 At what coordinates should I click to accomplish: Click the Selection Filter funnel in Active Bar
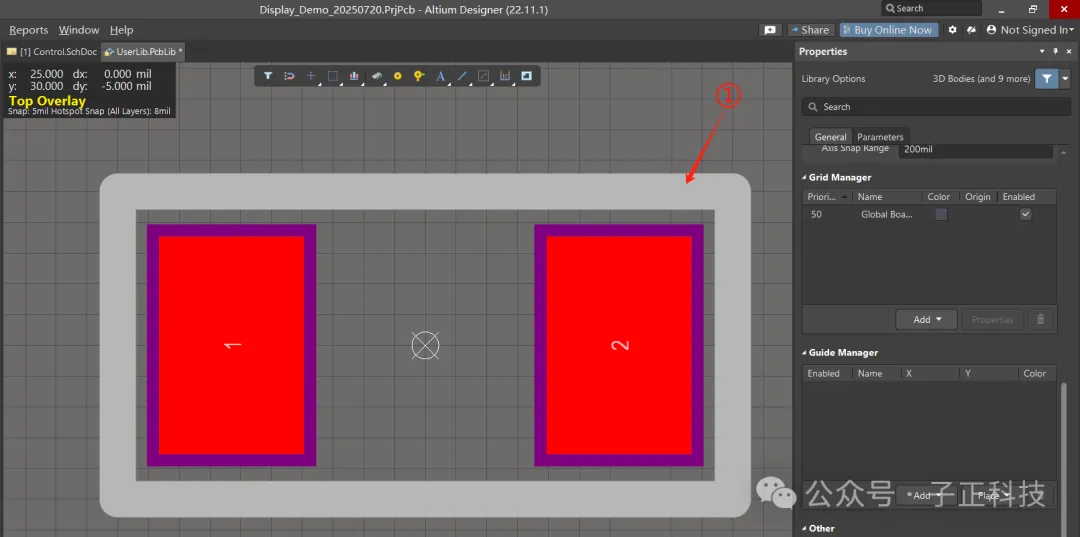click(x=268, y=76)
